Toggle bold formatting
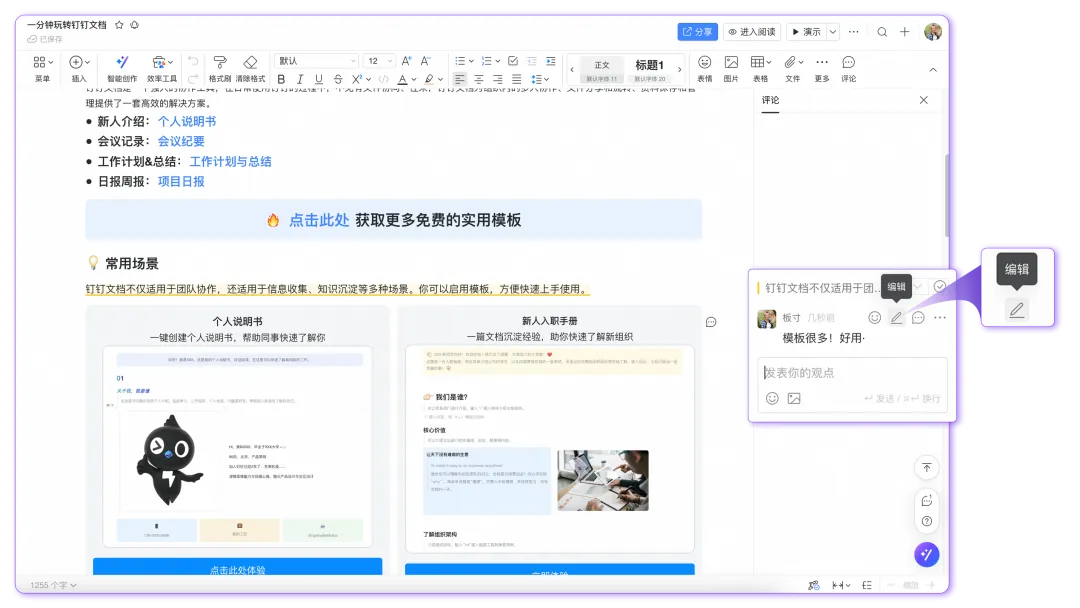The image size is (1080, 608). (x=281, y=79)
